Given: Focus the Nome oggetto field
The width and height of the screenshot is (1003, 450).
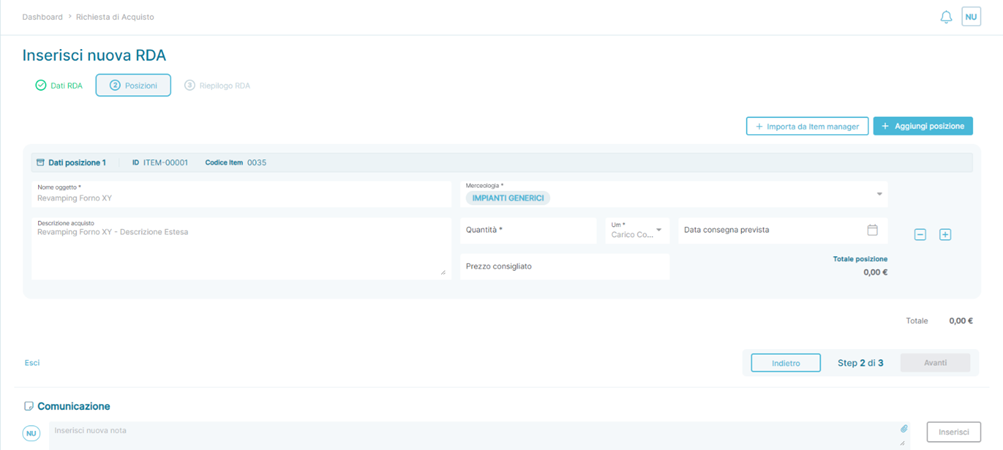Looking at the screenshot, I should pos(241,194).
